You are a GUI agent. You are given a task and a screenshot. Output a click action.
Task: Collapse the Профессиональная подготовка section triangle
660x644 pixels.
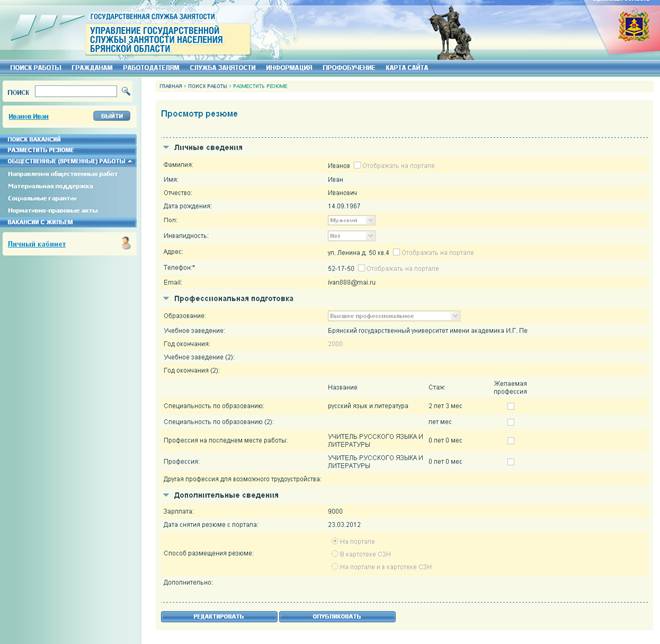coord(166,298)
